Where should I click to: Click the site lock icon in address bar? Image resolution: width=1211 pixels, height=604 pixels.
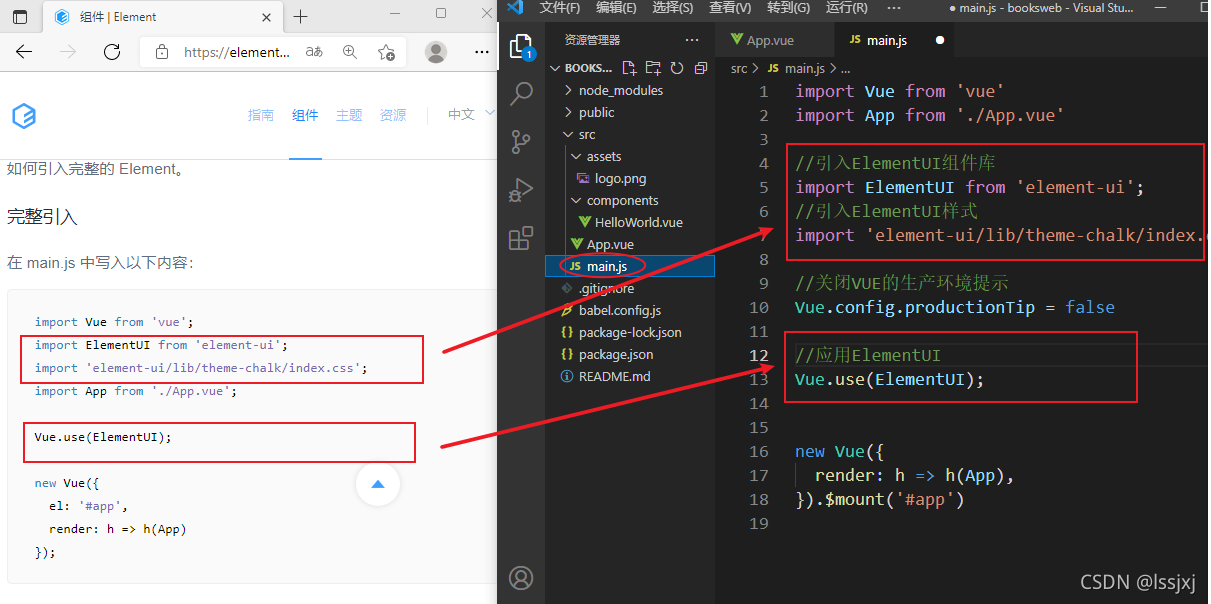pyautogui.click(x=162, y=52)
